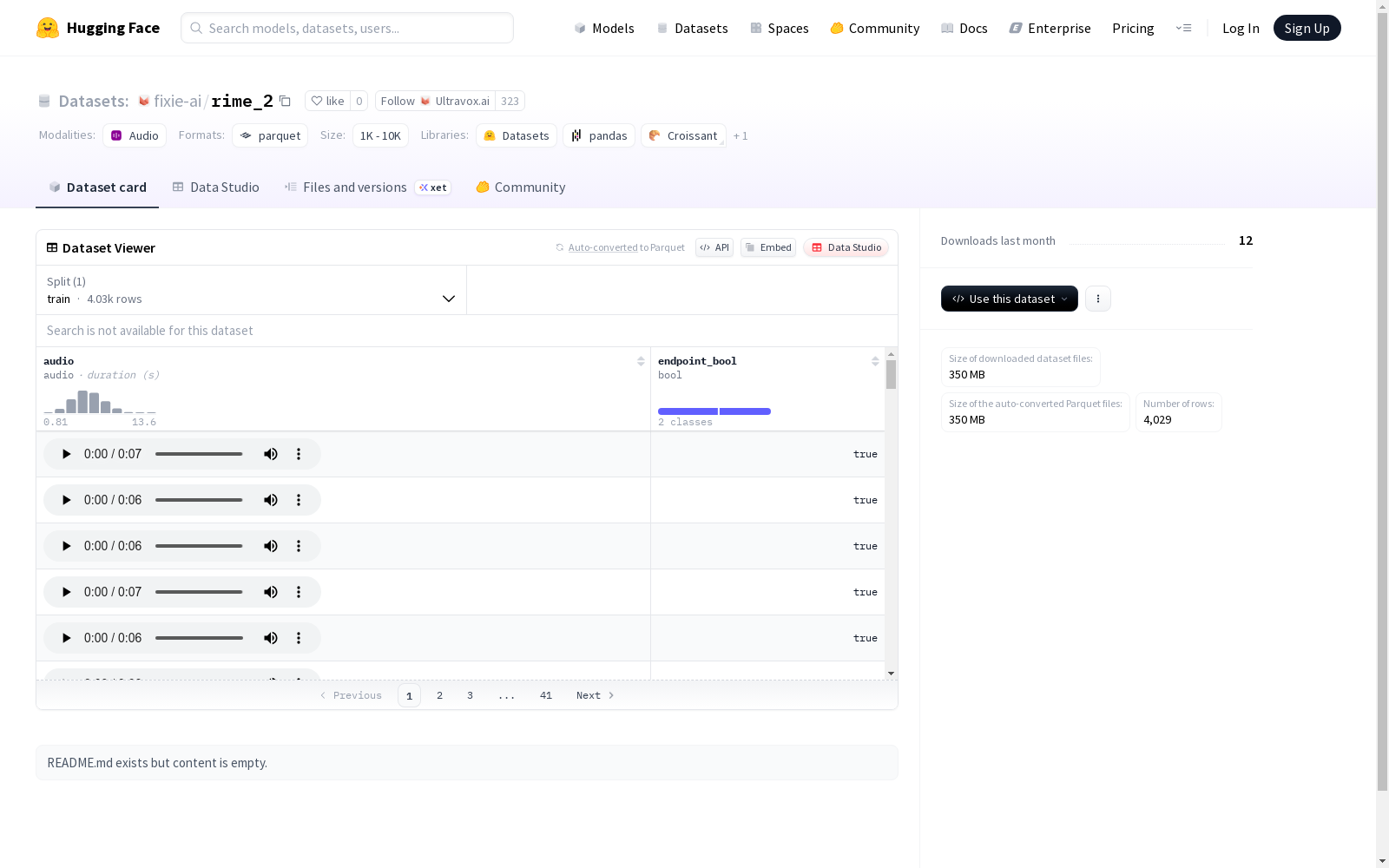Open the Auto-converted to Parquet link
This screenshot has height=868, width=1389.
click(620, 247)
